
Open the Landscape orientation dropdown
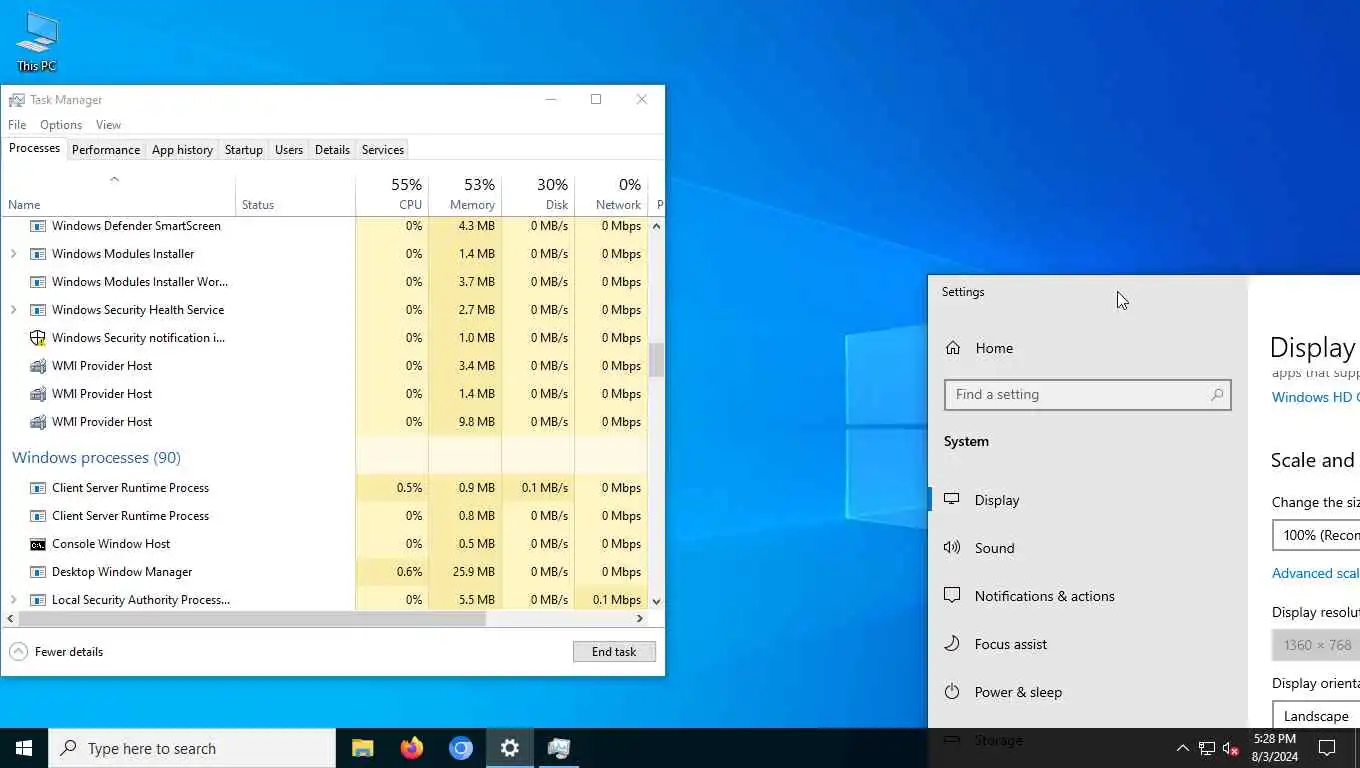(1316, 716)
